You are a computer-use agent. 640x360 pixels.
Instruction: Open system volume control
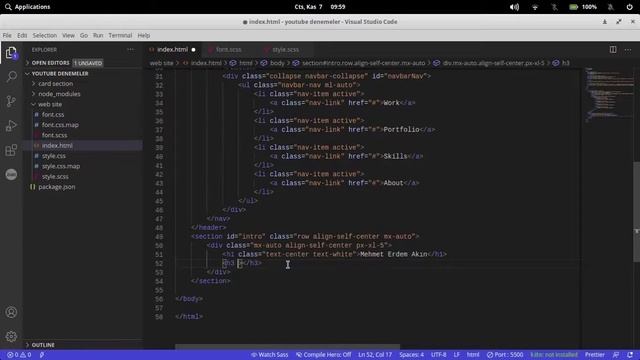coord(514,7)
